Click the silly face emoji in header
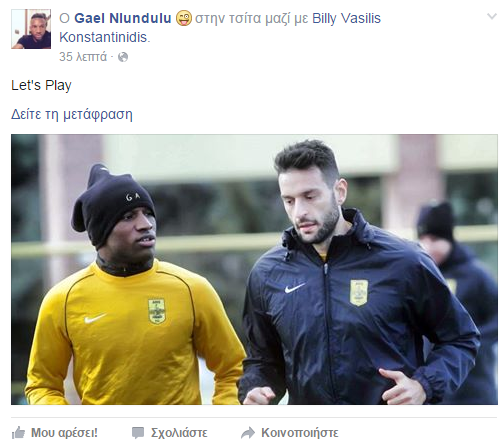Viewport: 504px width, 446px height. pyautogui.click(x=183, y=18)
